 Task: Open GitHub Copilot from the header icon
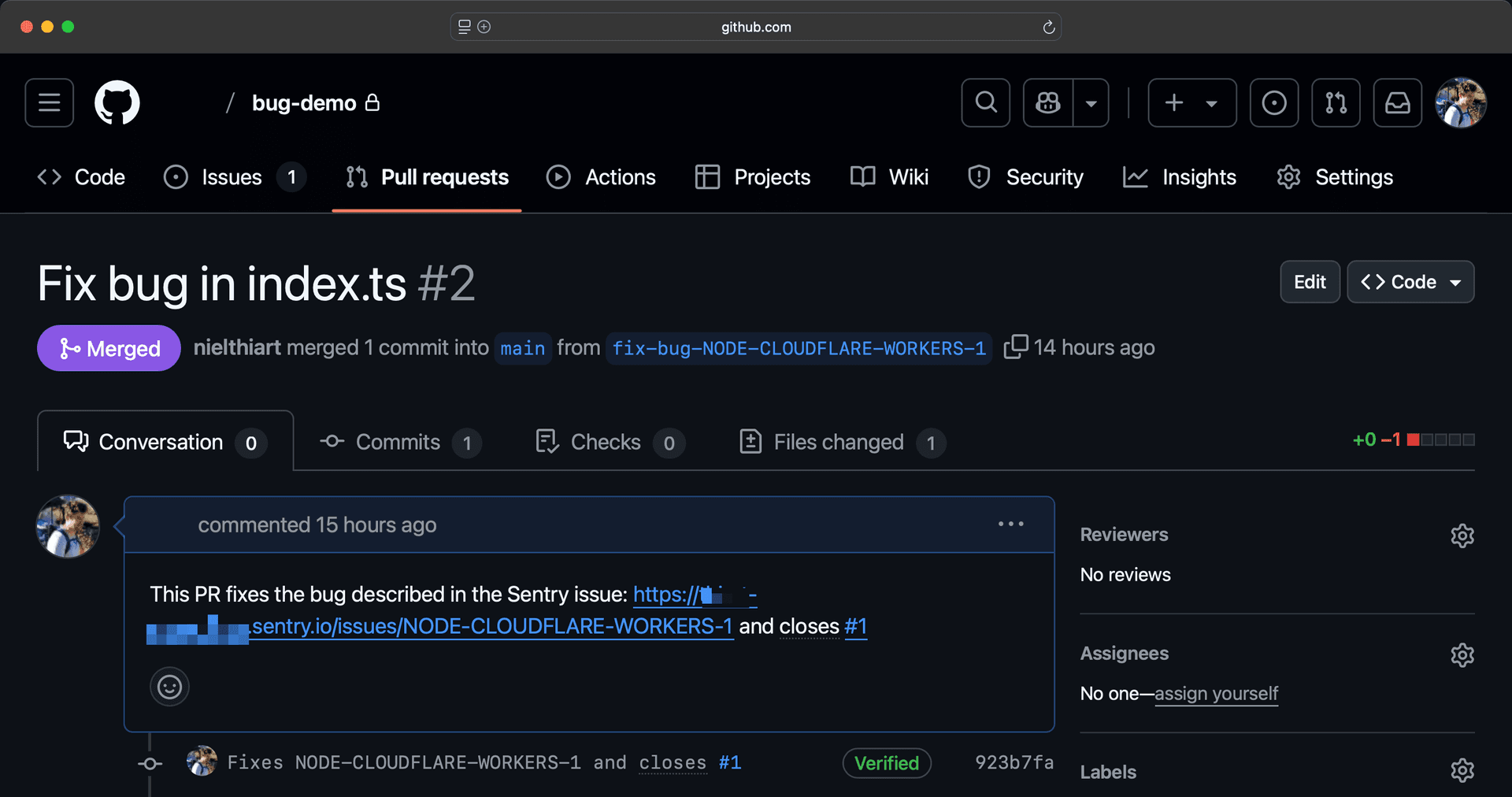(x=1047, y=102)
